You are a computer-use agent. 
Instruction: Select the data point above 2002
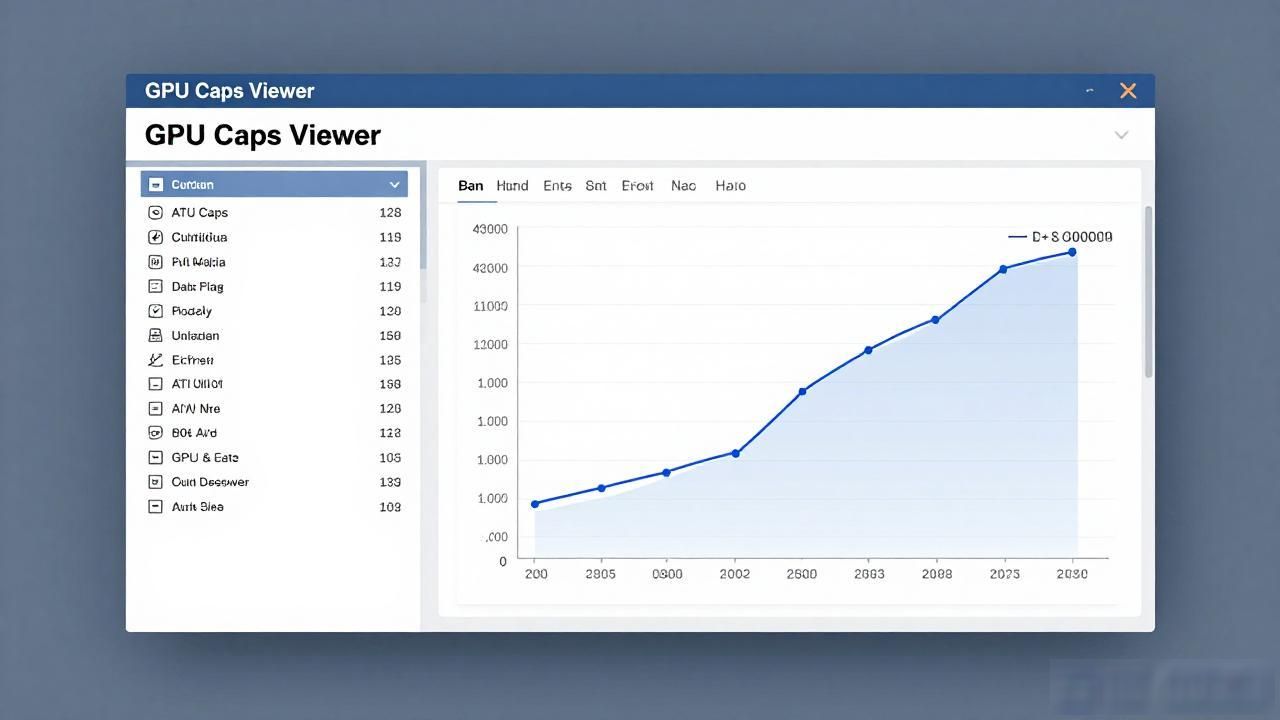(x=736, y=453)
